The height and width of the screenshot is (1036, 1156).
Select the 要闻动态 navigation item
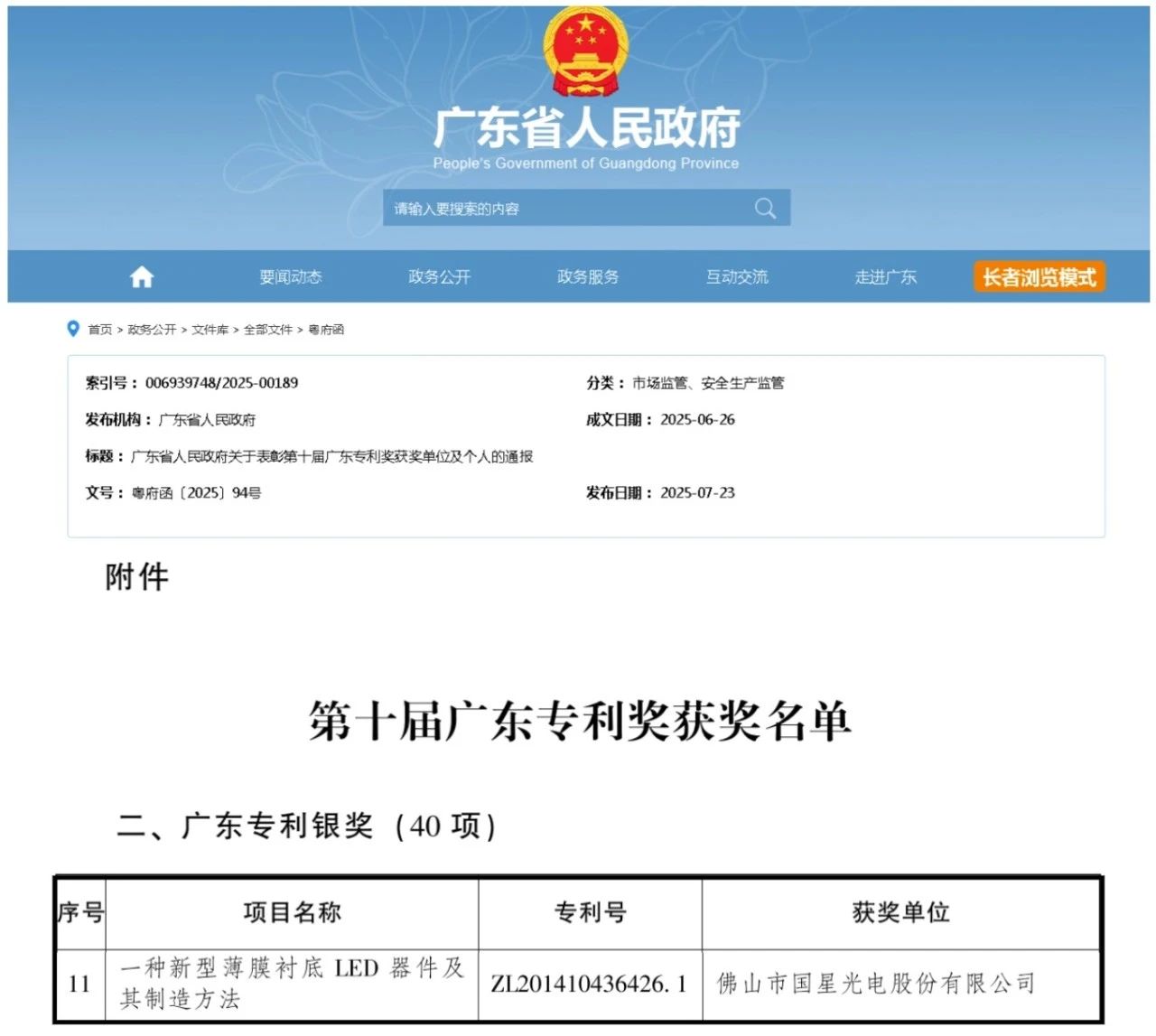(x=290, y=277)
